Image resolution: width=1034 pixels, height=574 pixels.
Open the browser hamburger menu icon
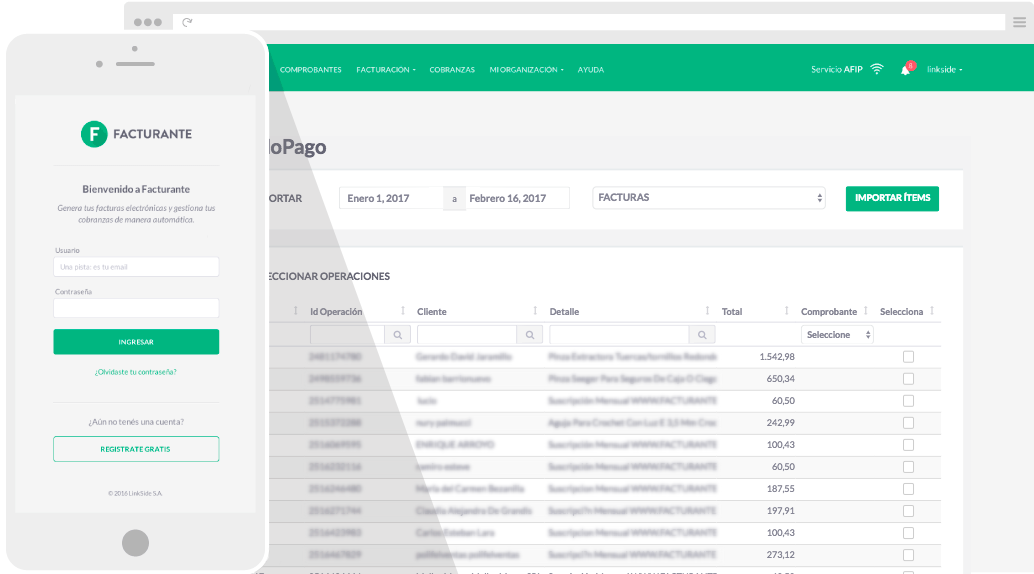tap(1019, 22)
